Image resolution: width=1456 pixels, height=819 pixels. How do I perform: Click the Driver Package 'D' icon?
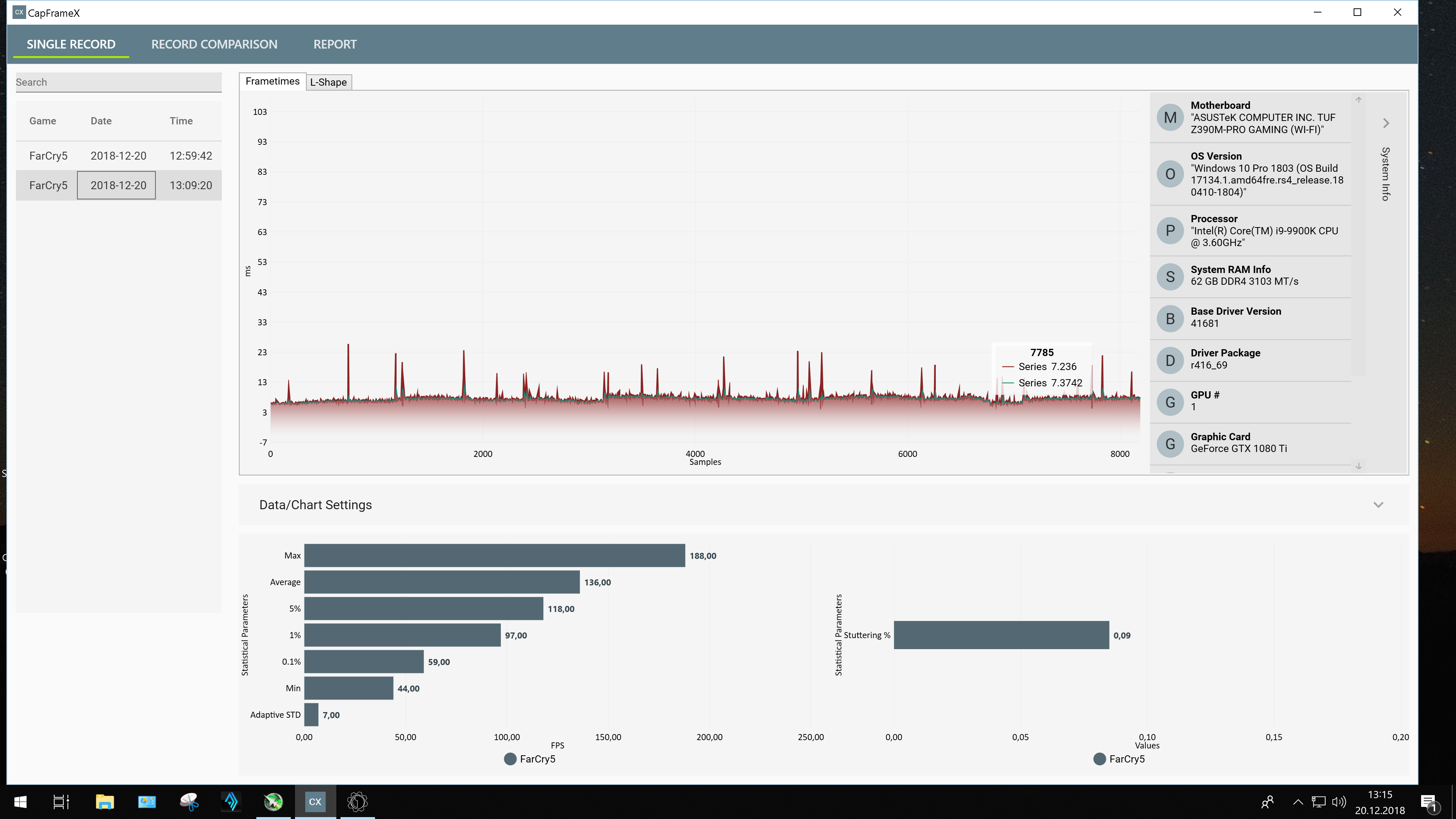point(1170,361)
